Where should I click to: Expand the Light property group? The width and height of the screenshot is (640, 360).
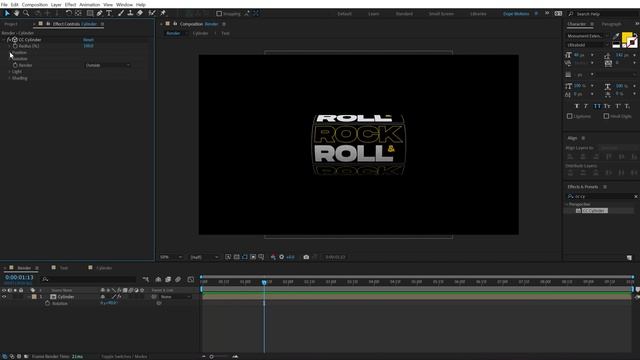pos(9,72)
